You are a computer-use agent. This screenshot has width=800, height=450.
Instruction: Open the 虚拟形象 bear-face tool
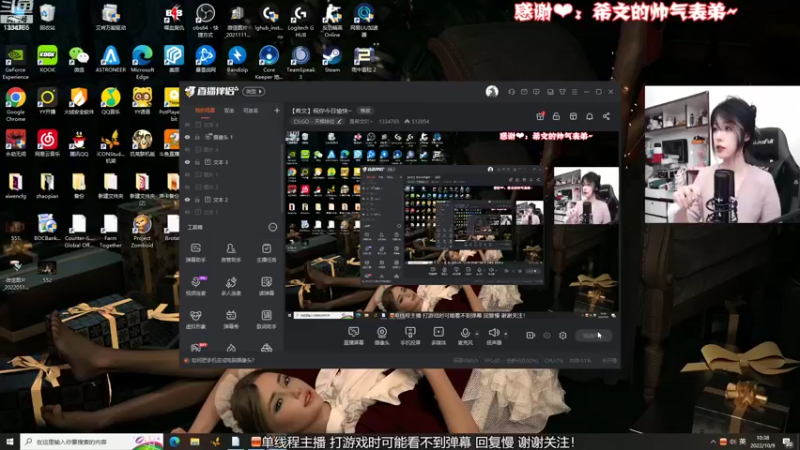click(x=195, y=319)
